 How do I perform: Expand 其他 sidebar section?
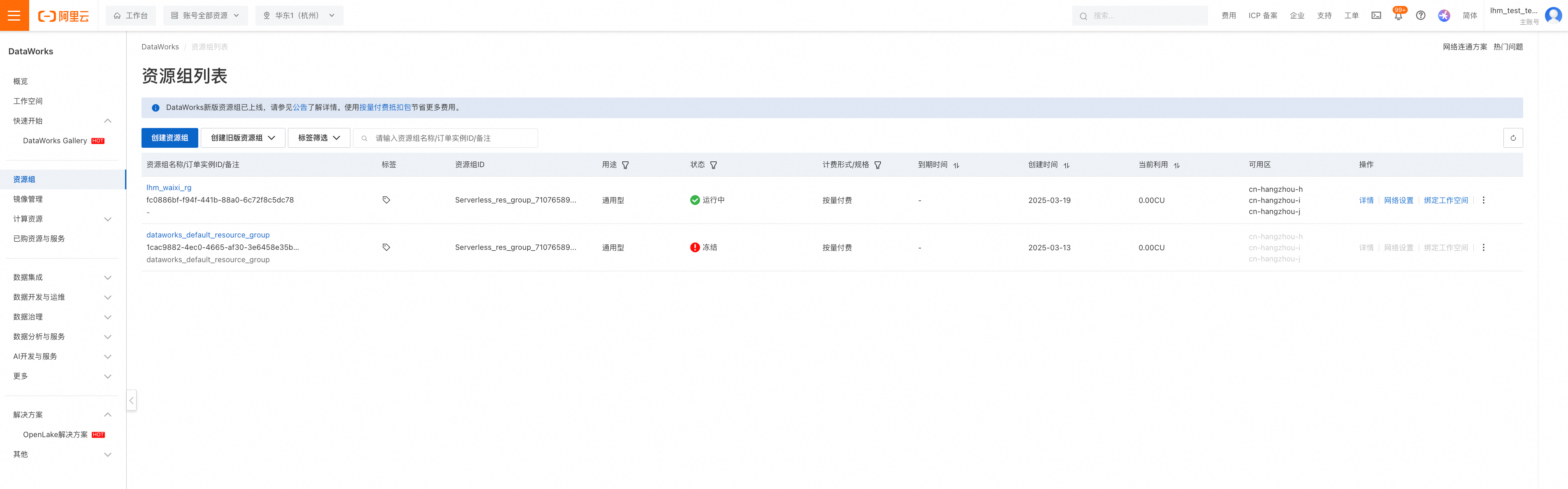point(108,454)
